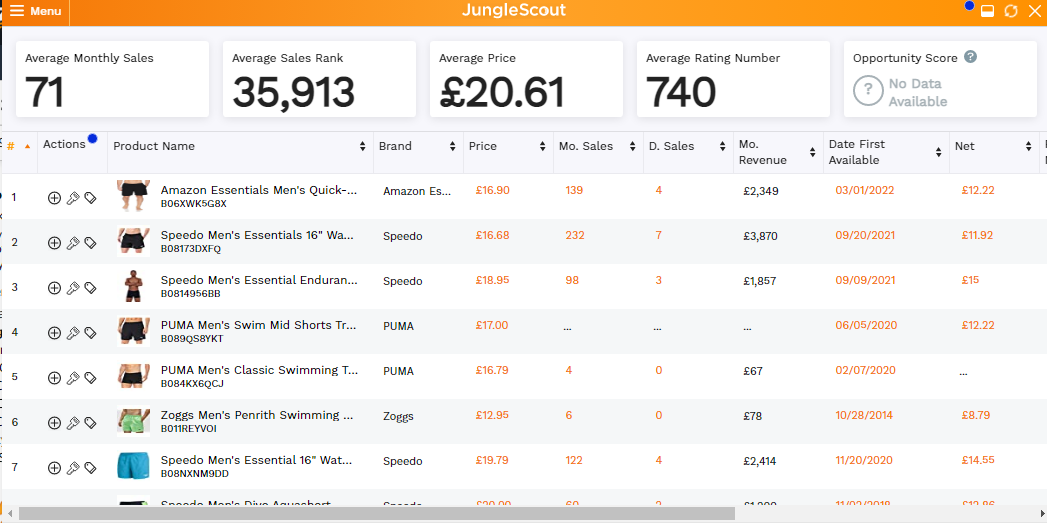Click tag icon for Amazon Essentials row

point(90,198)
